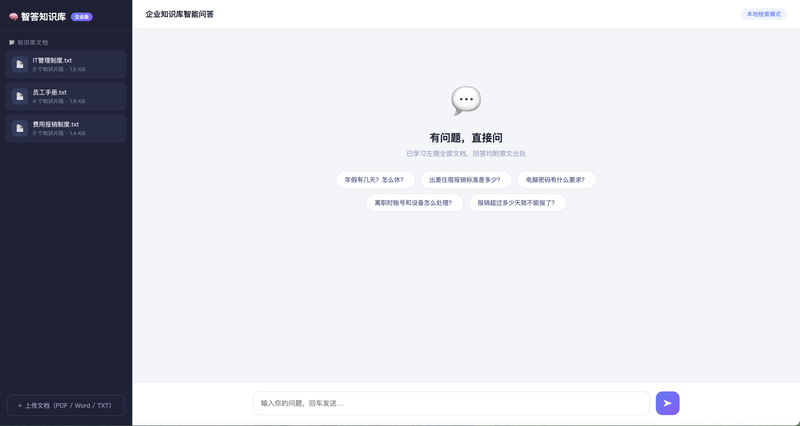This screenshot has width=800, height=426.
Task: Select 员工手册.txt document entry
Action: 66,96
